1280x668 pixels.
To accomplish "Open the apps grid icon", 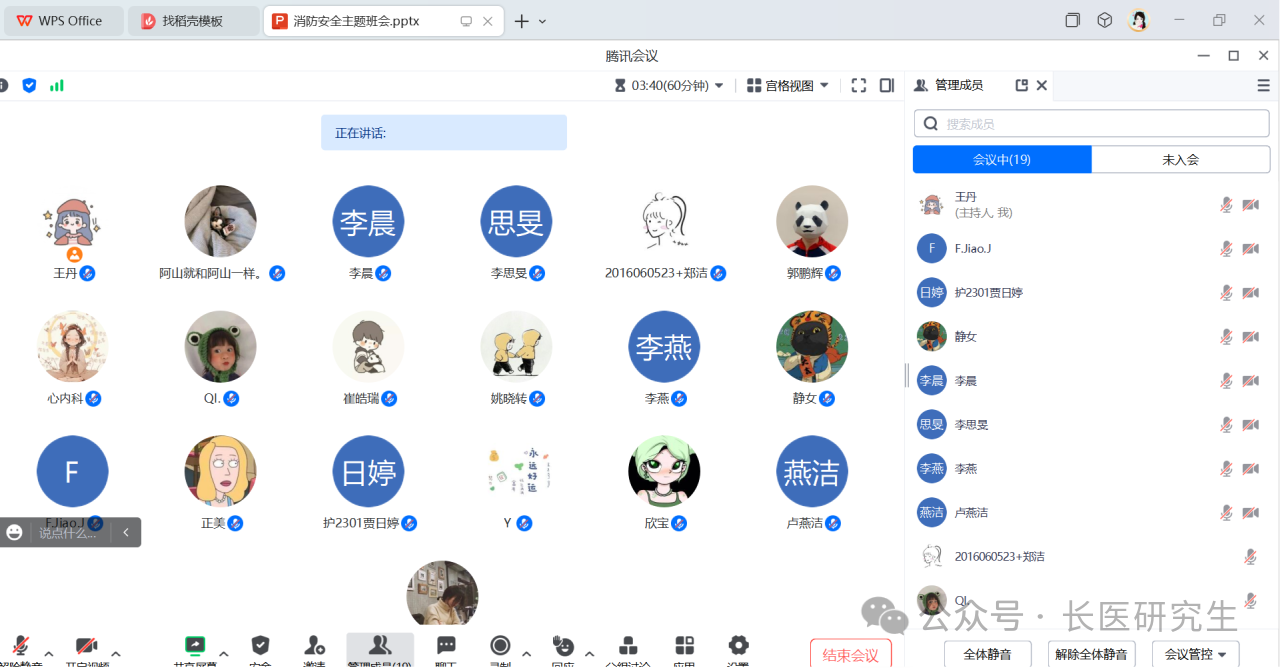I will click(684, 645).
